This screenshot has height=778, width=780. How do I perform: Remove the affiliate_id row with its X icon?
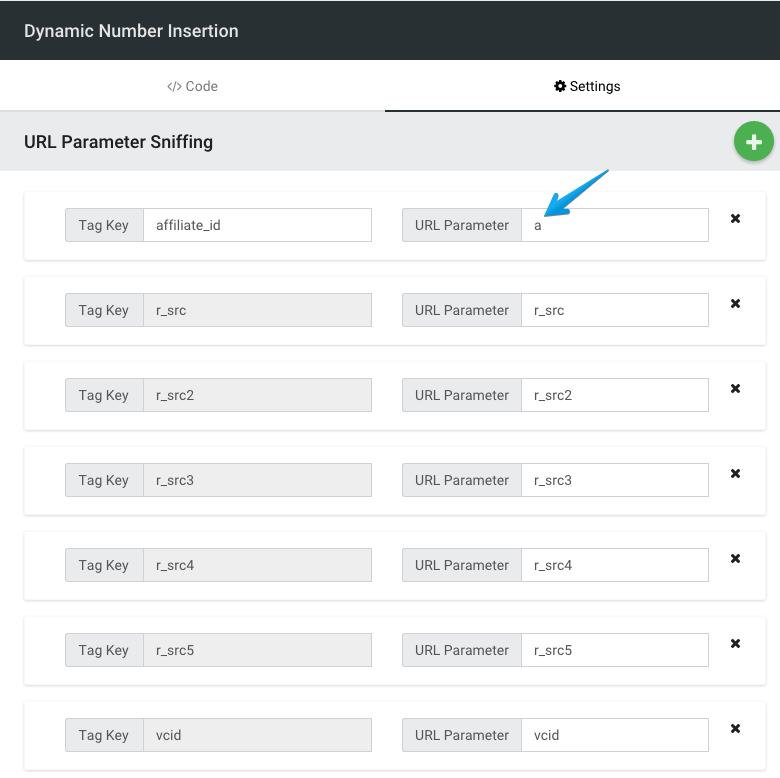(x=735, y=219)
